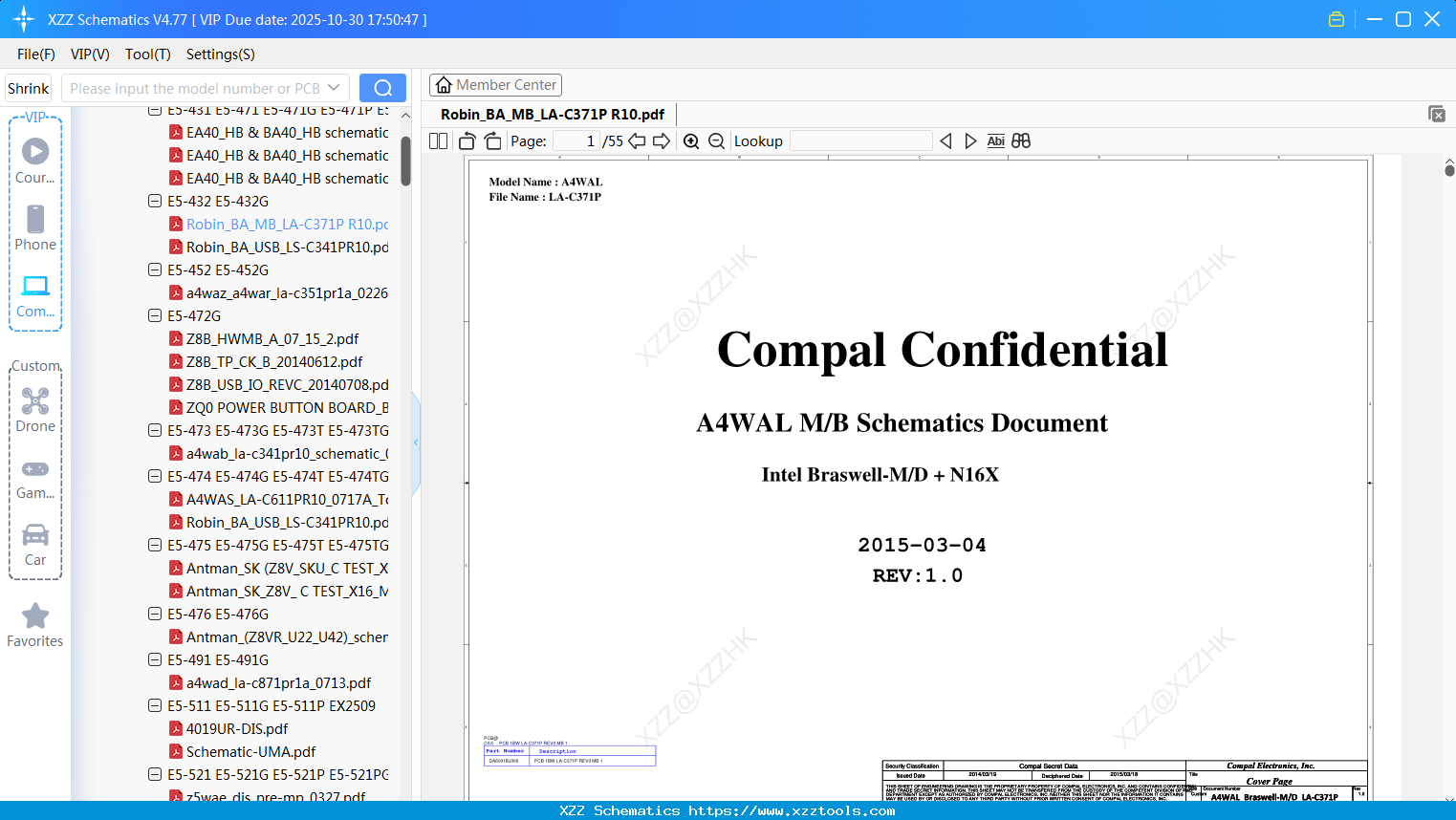The width and height of the screenshot is (1456, 820).
Task: Click the binoculars search icon
Action: pos(1021,141)
